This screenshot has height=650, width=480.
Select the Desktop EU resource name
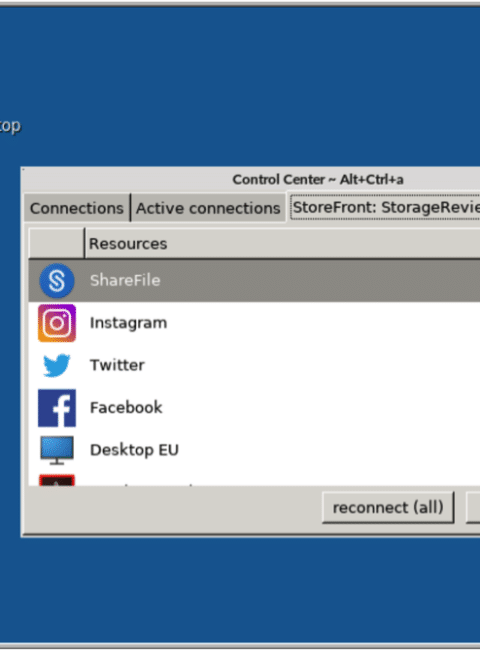(x=134, y=450)
